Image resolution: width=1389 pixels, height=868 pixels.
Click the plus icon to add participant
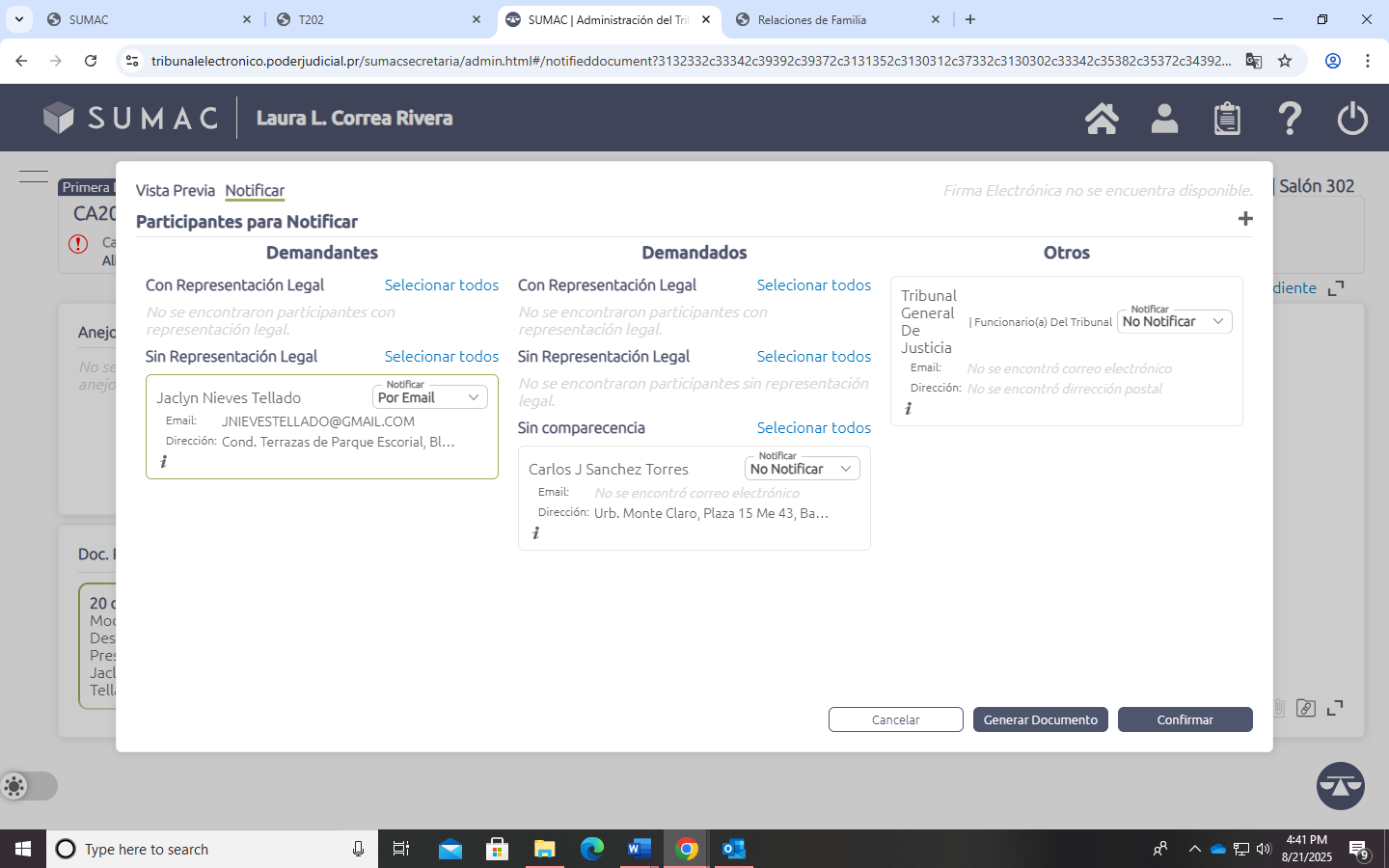pos(1245,219)
